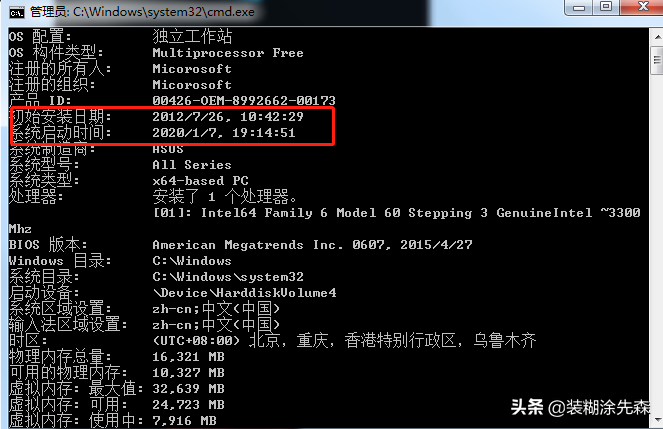This screenshot has width=663, height=429.
Task: Click \Device\HarddiskVolume4 text
Action: click(244, 293)
